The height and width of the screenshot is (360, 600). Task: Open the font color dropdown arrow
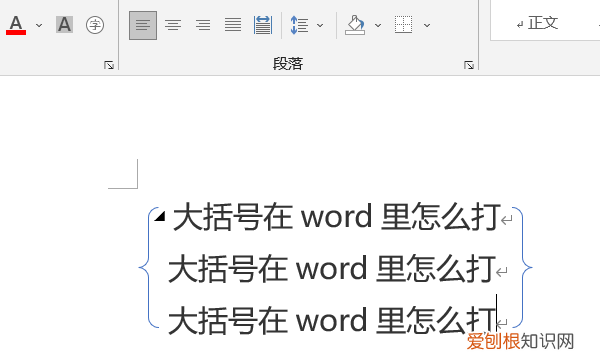(39, 26)
